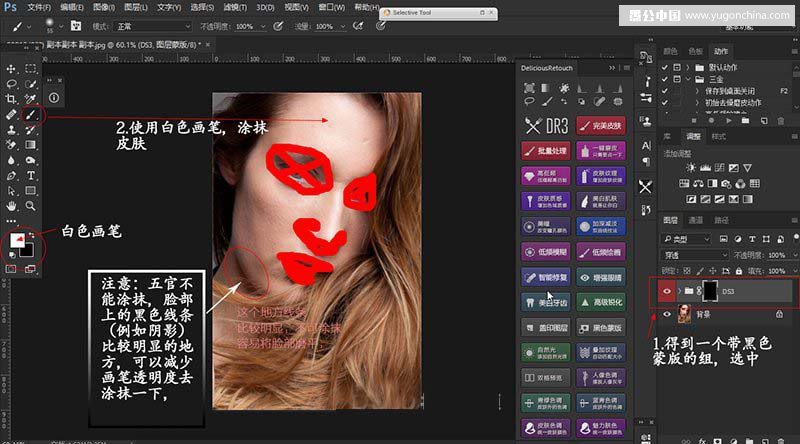The width and height of the screenshot is (800, 444).
Task: Switch to the 通道 tab
Action: point(696,220)
